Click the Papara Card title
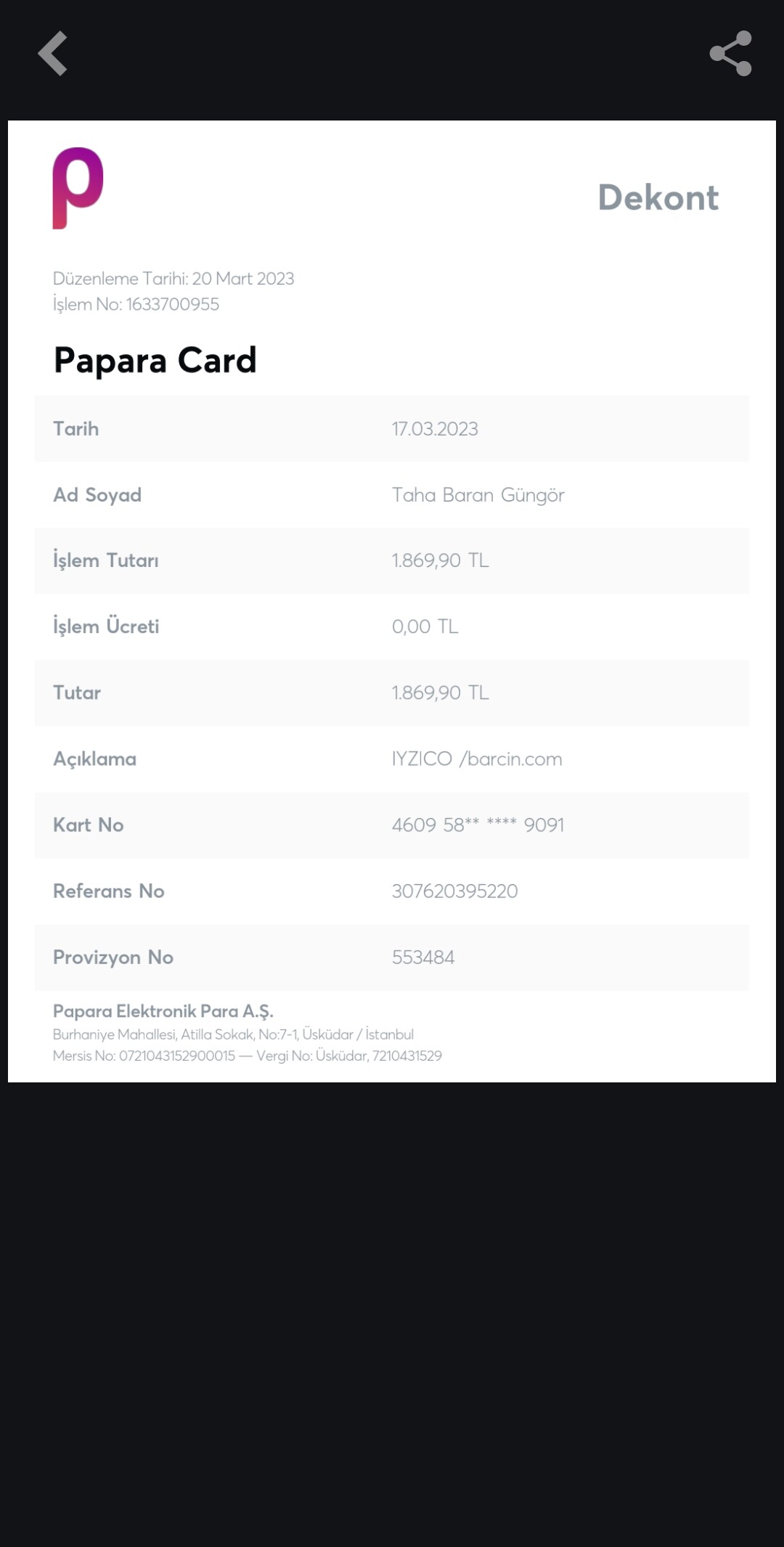The width and height of the screenshot is (784, 1547). (x=155, y=360)
